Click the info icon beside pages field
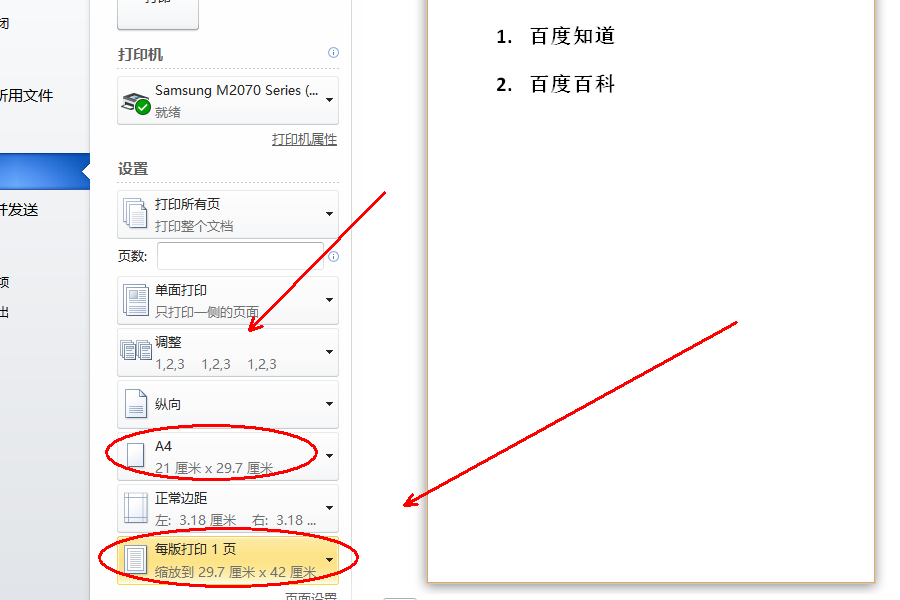Screen dimensions: 900x600 point(333,256)
